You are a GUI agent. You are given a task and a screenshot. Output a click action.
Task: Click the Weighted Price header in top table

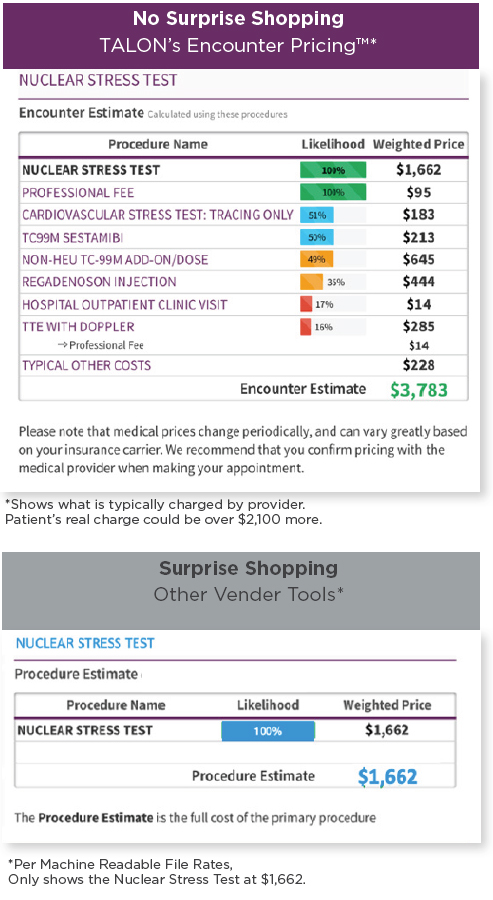click(x=418, y=144)
